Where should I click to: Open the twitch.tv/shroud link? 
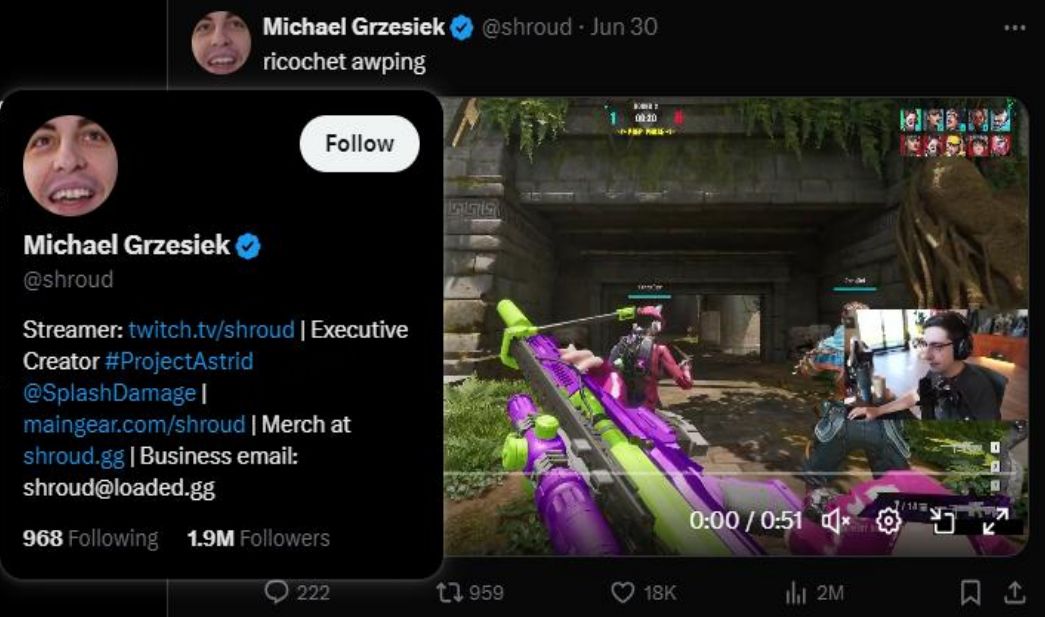(x=211, y=330)
